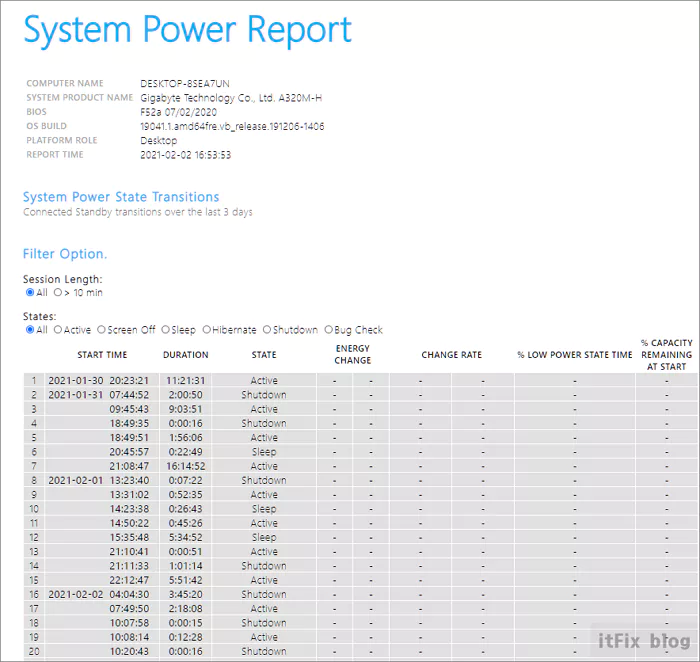700x662 pixels.
Task: Click the Filter Option heading
Action: 65,254
